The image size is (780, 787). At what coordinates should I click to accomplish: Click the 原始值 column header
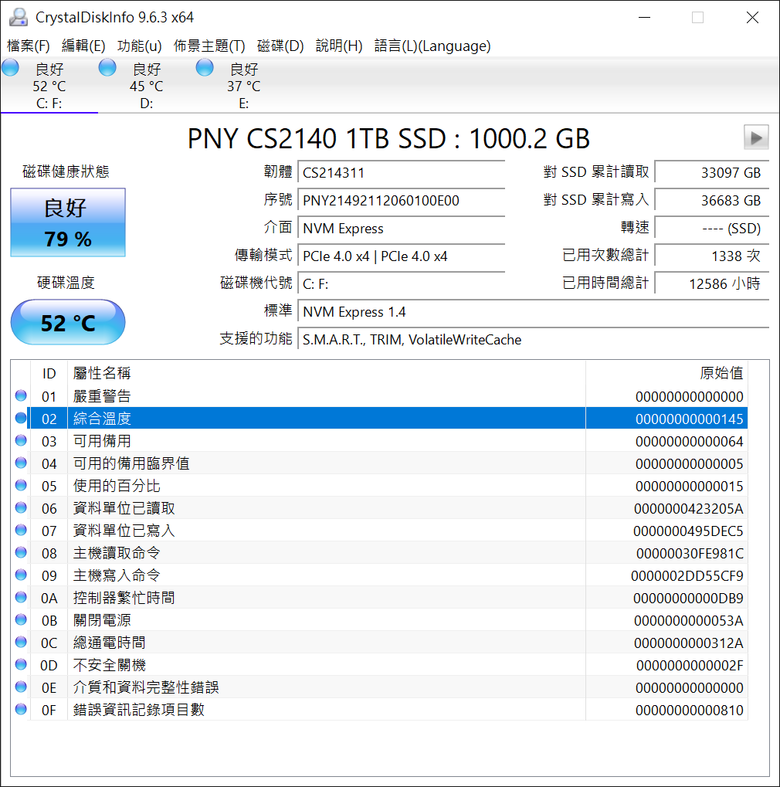(667, 373)
